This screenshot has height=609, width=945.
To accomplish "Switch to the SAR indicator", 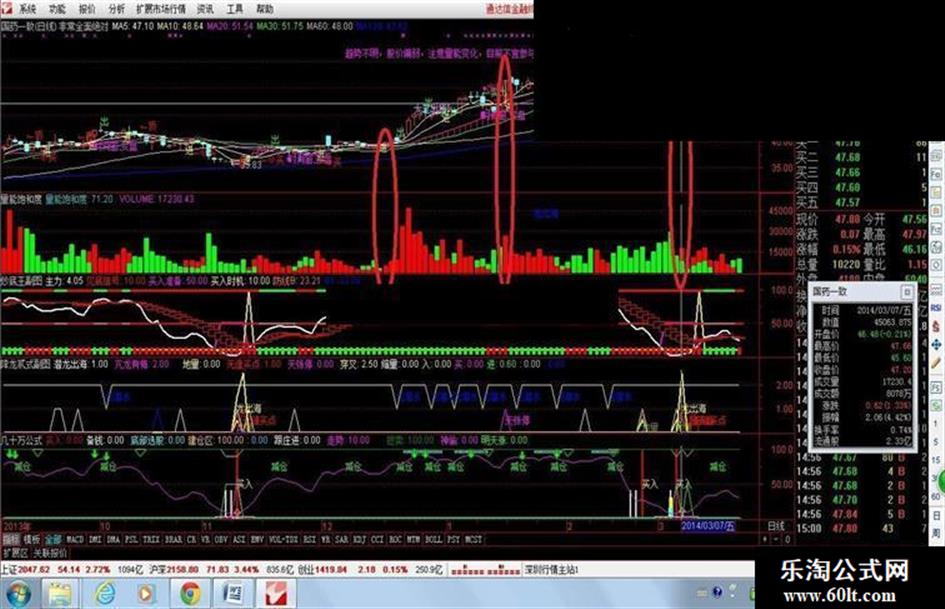I will 342,540.
